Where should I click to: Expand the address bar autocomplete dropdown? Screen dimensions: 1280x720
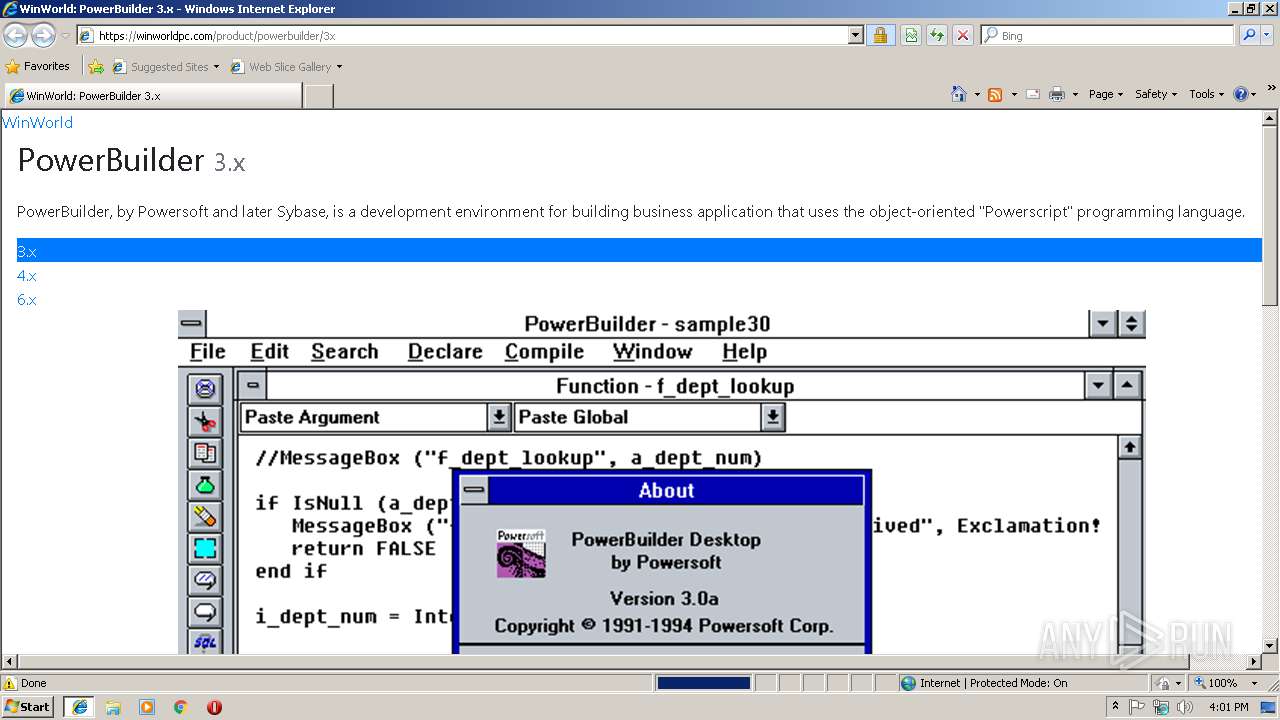855,35
